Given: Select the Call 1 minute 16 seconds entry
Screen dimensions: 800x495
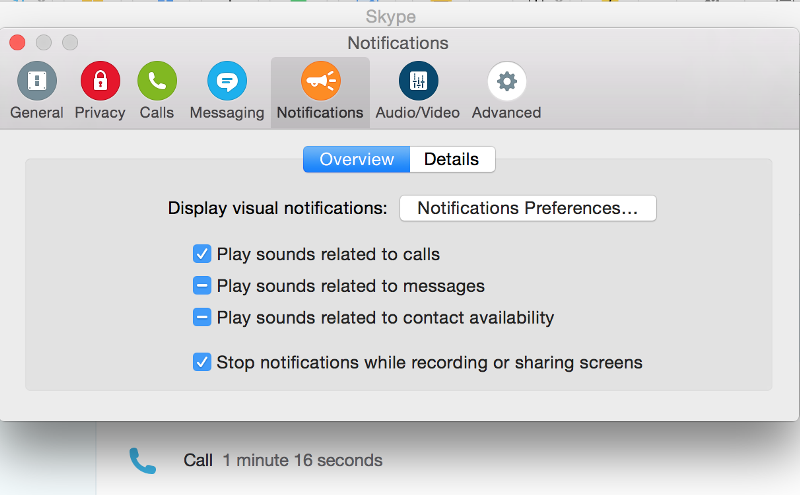Looking at the screenshot, I should [x=283, y=461].
